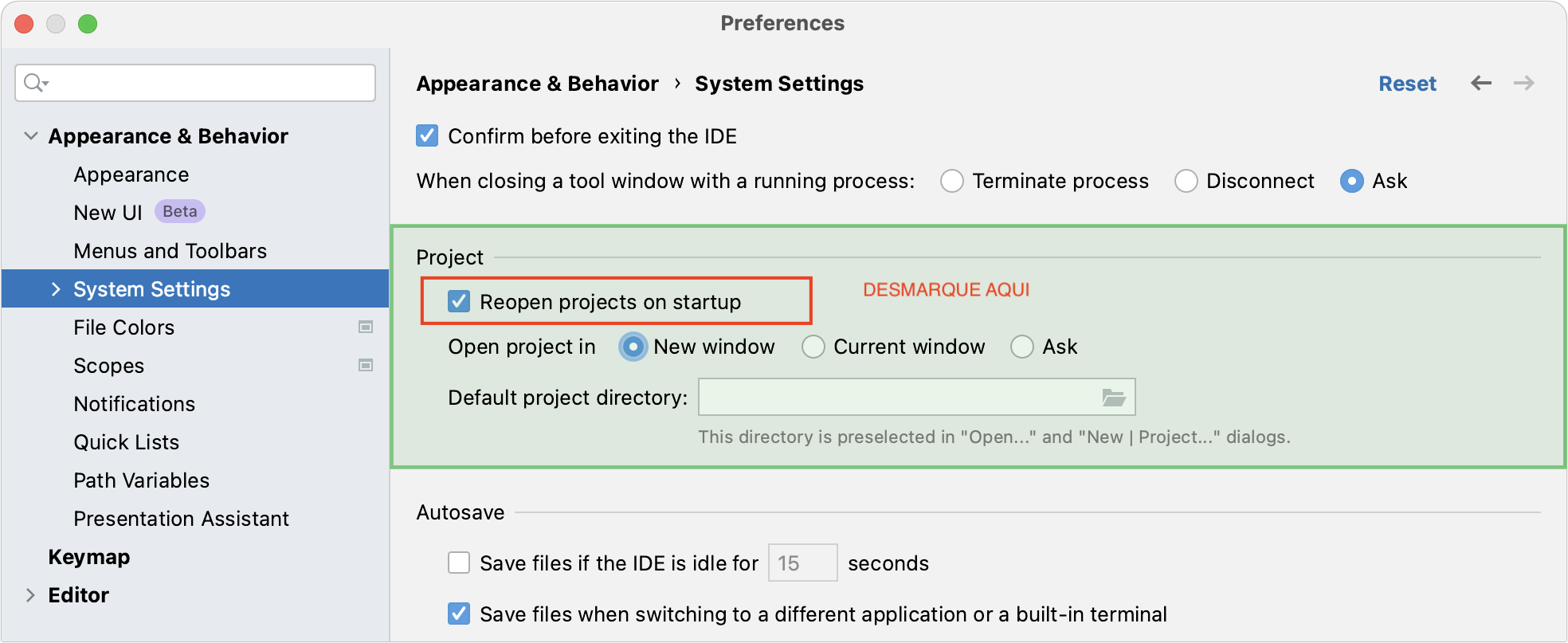Uncheck Reopen projects on startup
The image size is (1568, 643).
point(459,301)
